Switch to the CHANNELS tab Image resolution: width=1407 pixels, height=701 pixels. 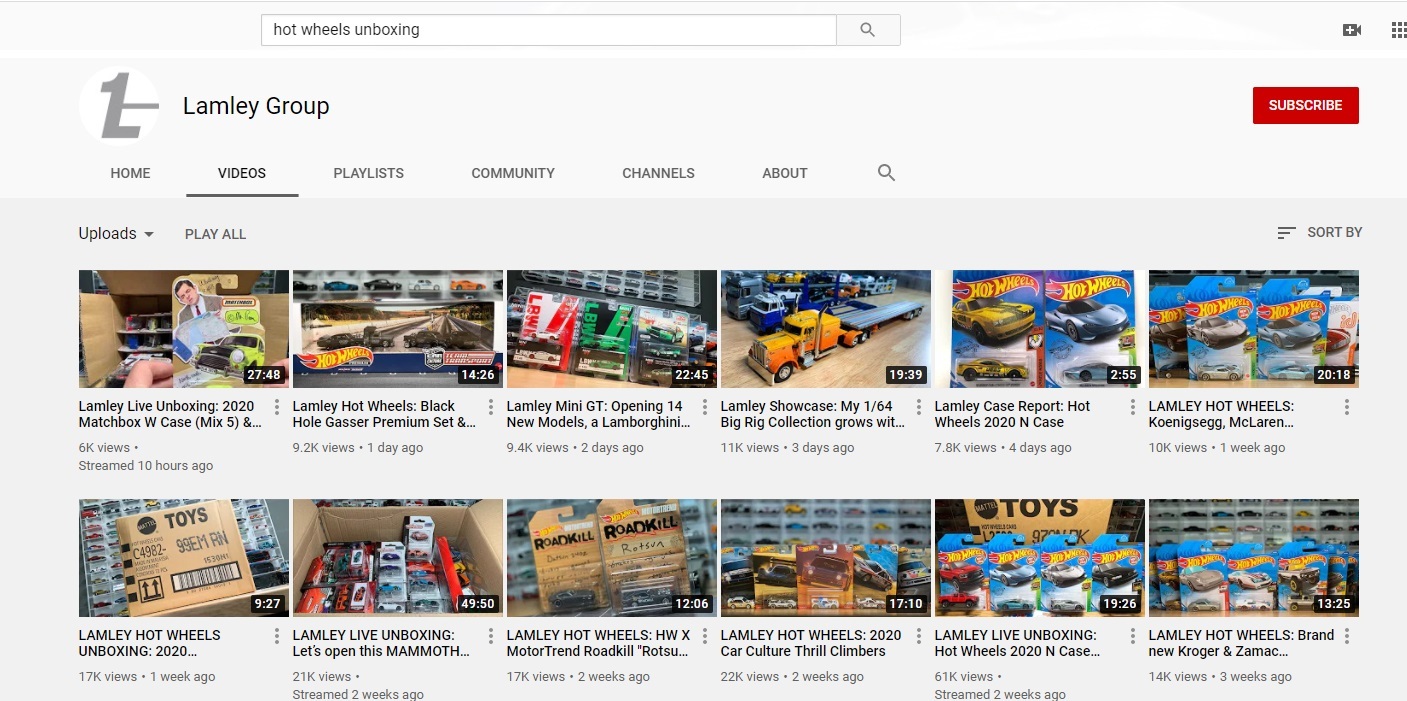coord(658,173)
